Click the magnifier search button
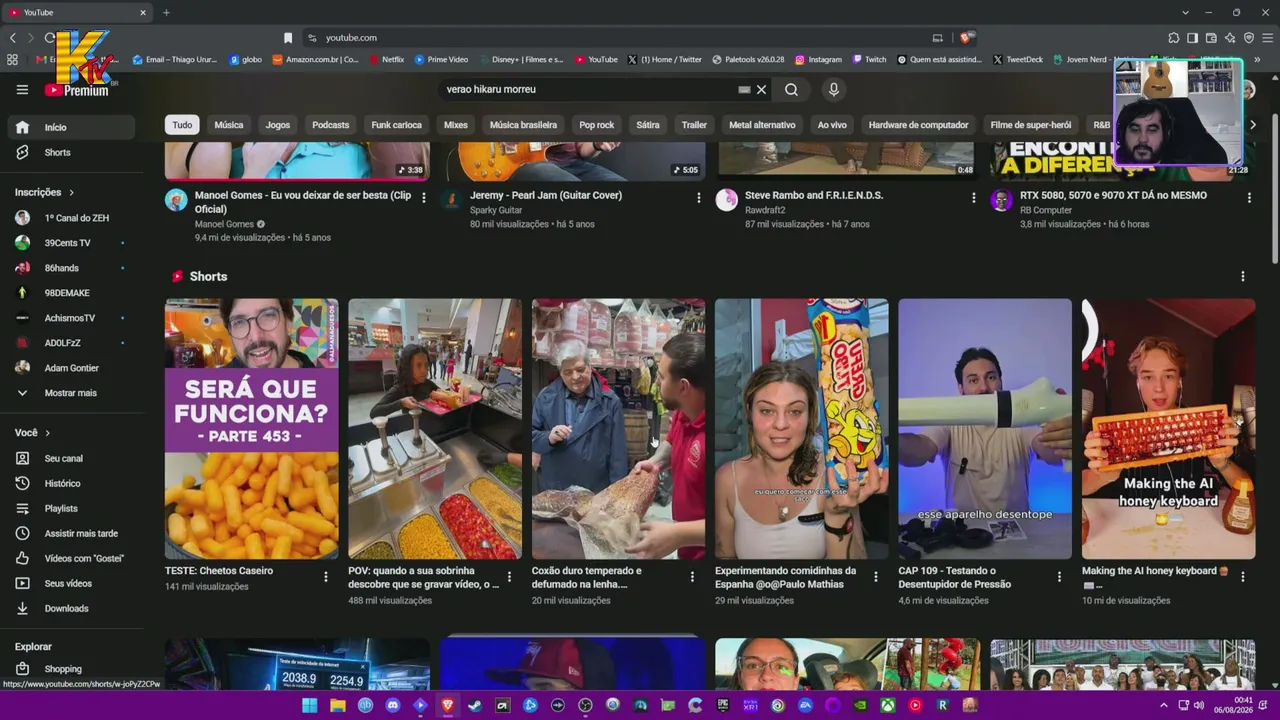1280x720 pixels. click(x=791, y=89)
